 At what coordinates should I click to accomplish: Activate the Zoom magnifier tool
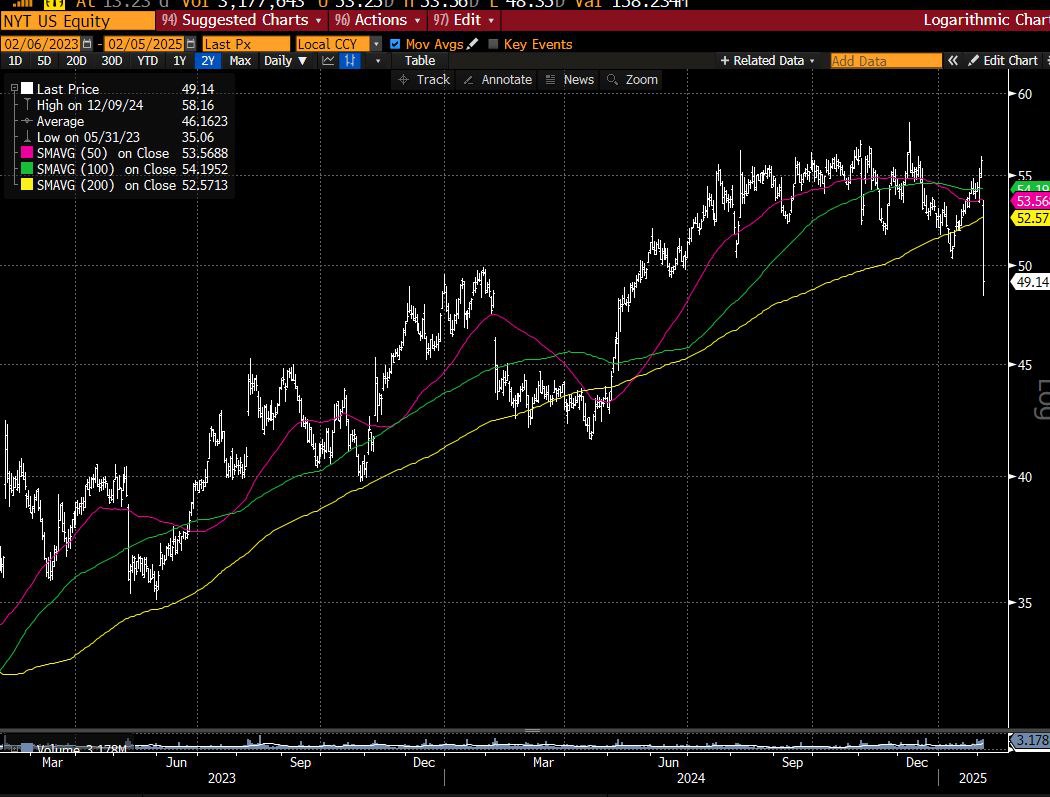pos(632,79)
